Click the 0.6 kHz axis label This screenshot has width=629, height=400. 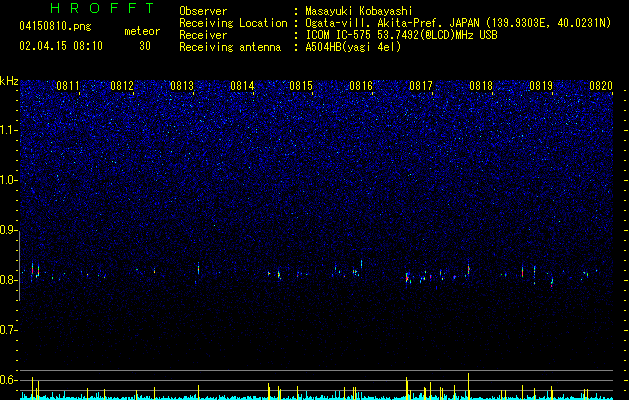tap(8, 380)
